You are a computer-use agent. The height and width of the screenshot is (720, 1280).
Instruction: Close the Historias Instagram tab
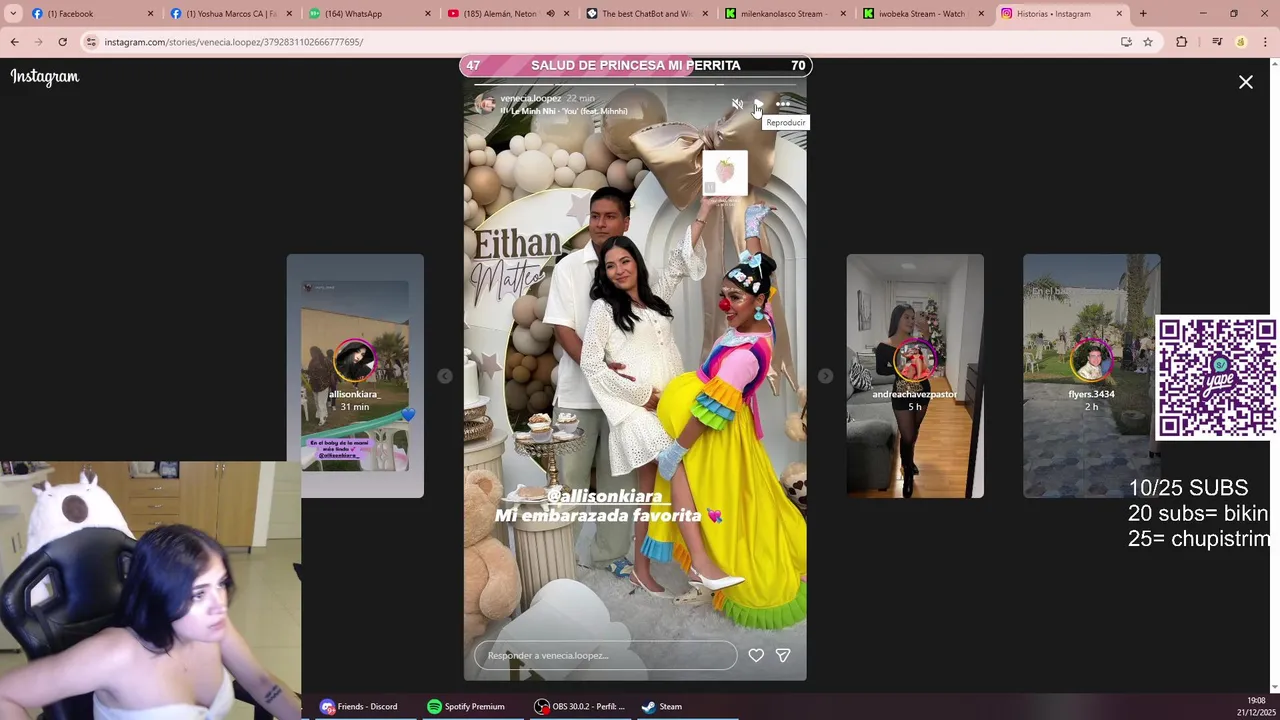pyautogui.click(x=1119, y=14)
